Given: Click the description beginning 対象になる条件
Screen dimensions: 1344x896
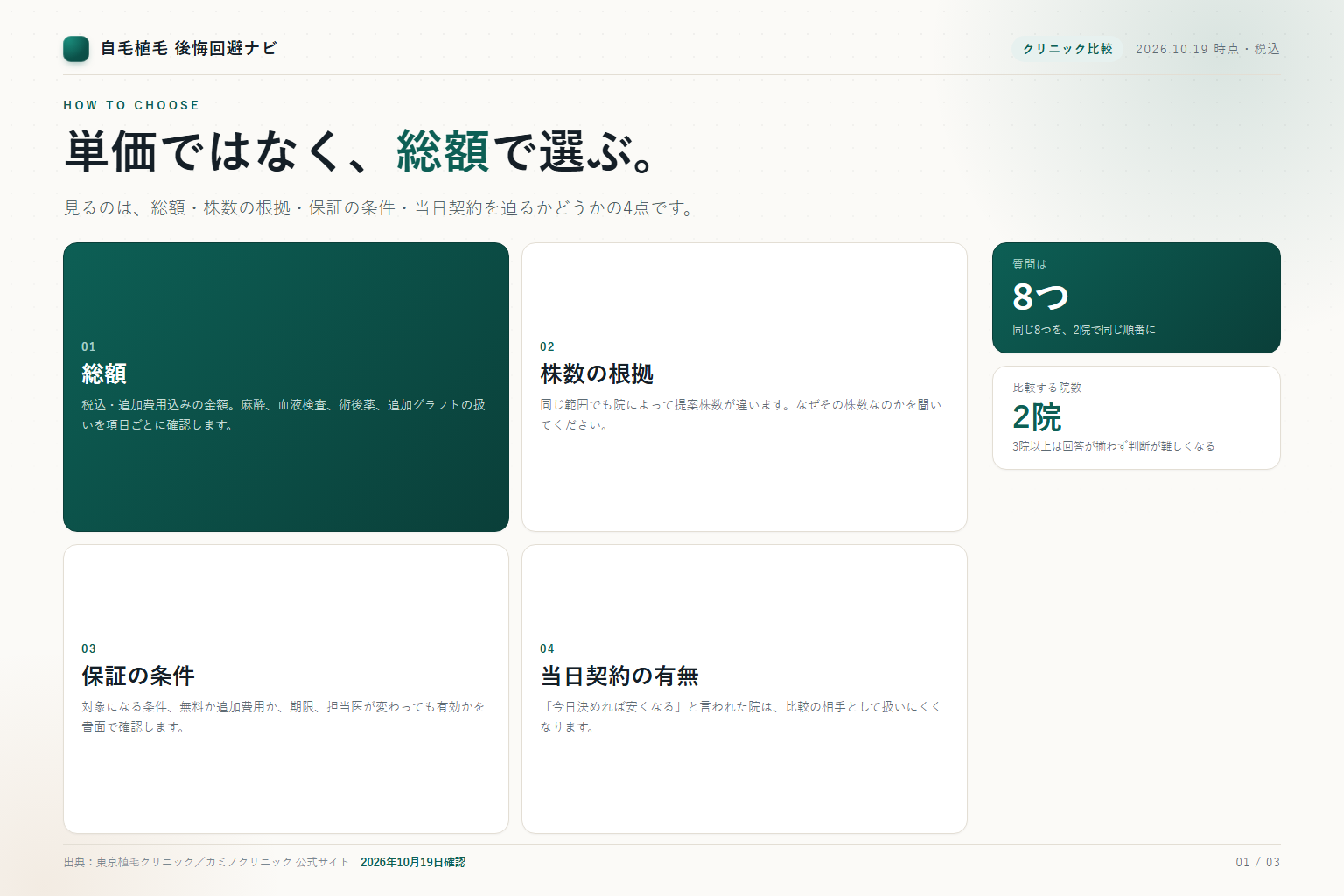Looking at the screenshot, I should [283, 717].
